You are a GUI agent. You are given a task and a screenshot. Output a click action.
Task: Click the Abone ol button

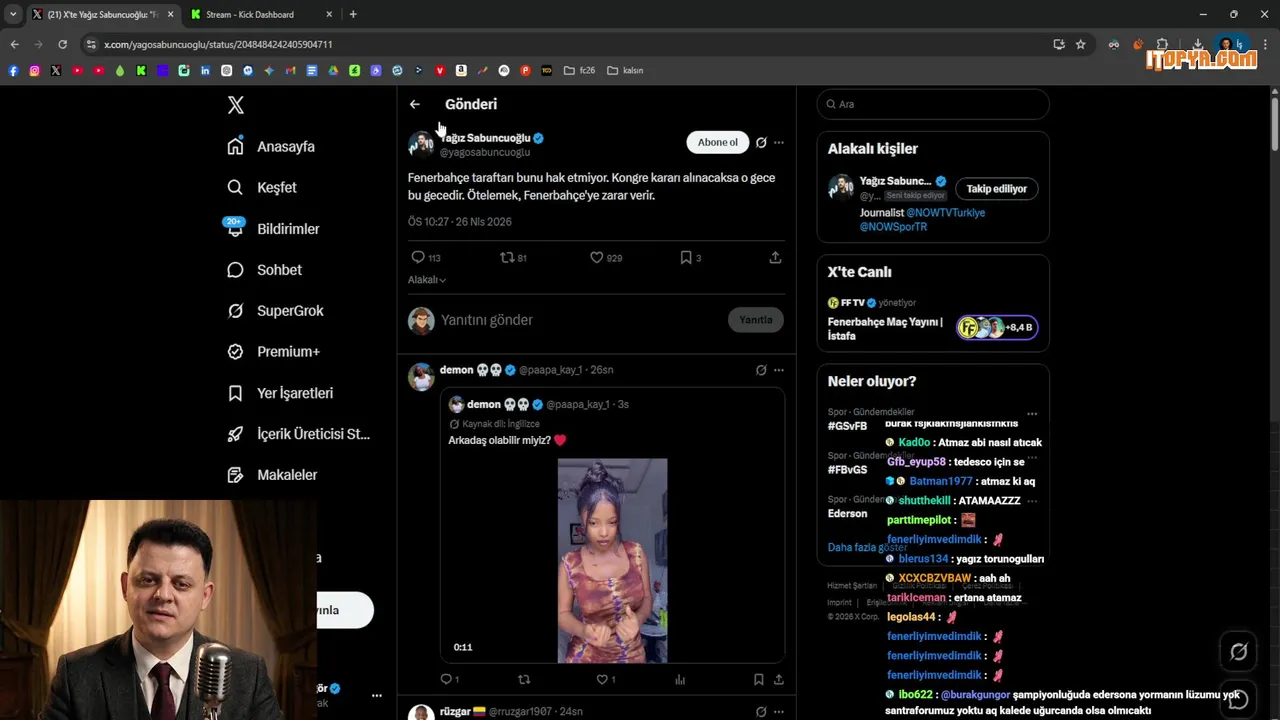(x=717, y=142)
